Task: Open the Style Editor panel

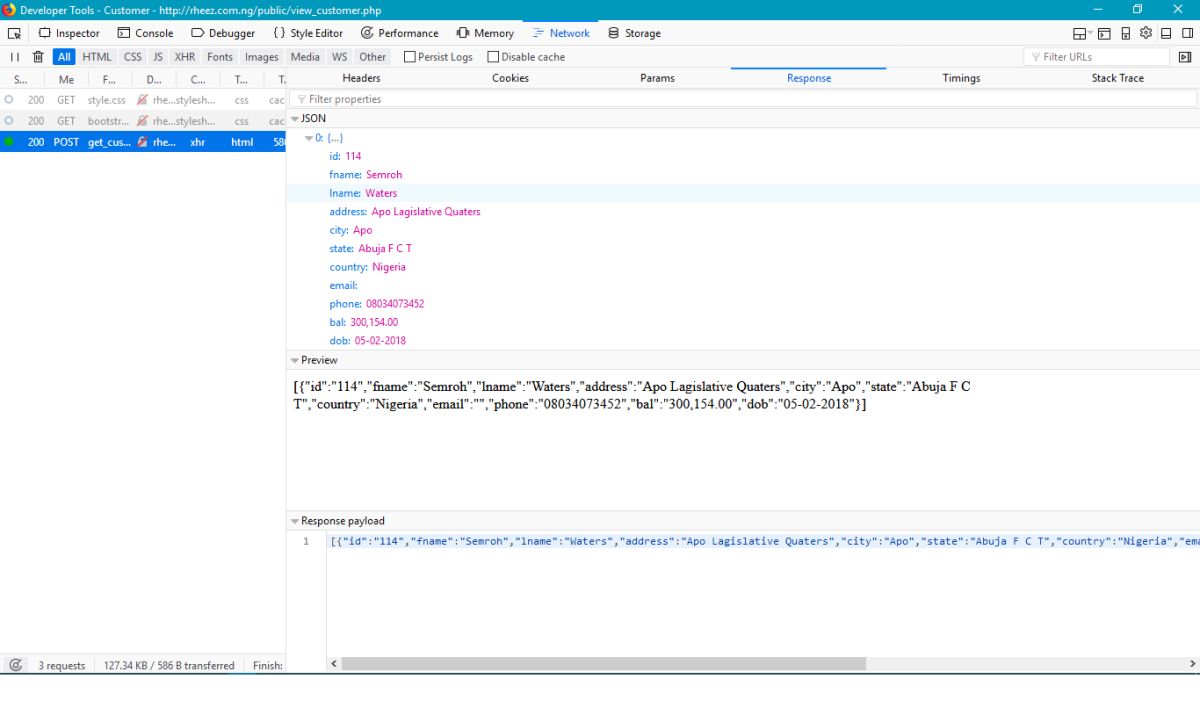Action: (308, 33)
